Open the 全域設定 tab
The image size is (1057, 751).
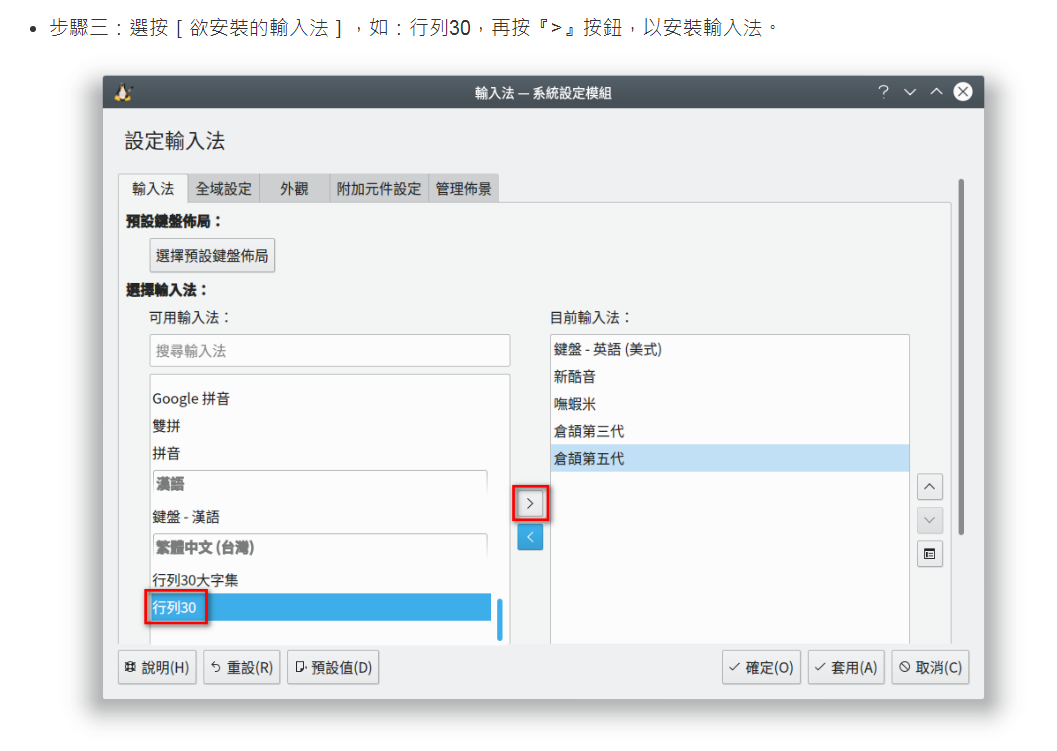[223, 189]
